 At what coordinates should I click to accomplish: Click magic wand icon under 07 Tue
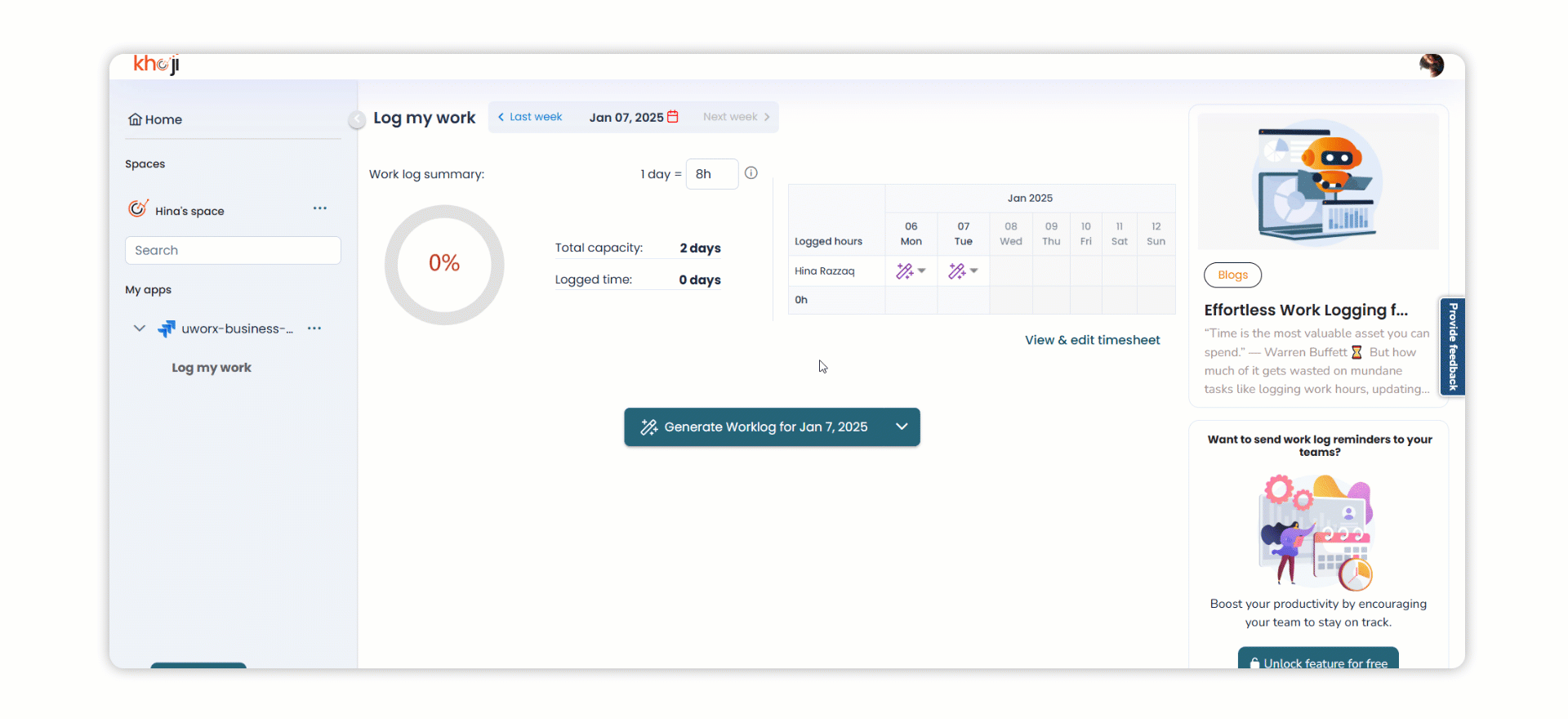pos(957,271)
